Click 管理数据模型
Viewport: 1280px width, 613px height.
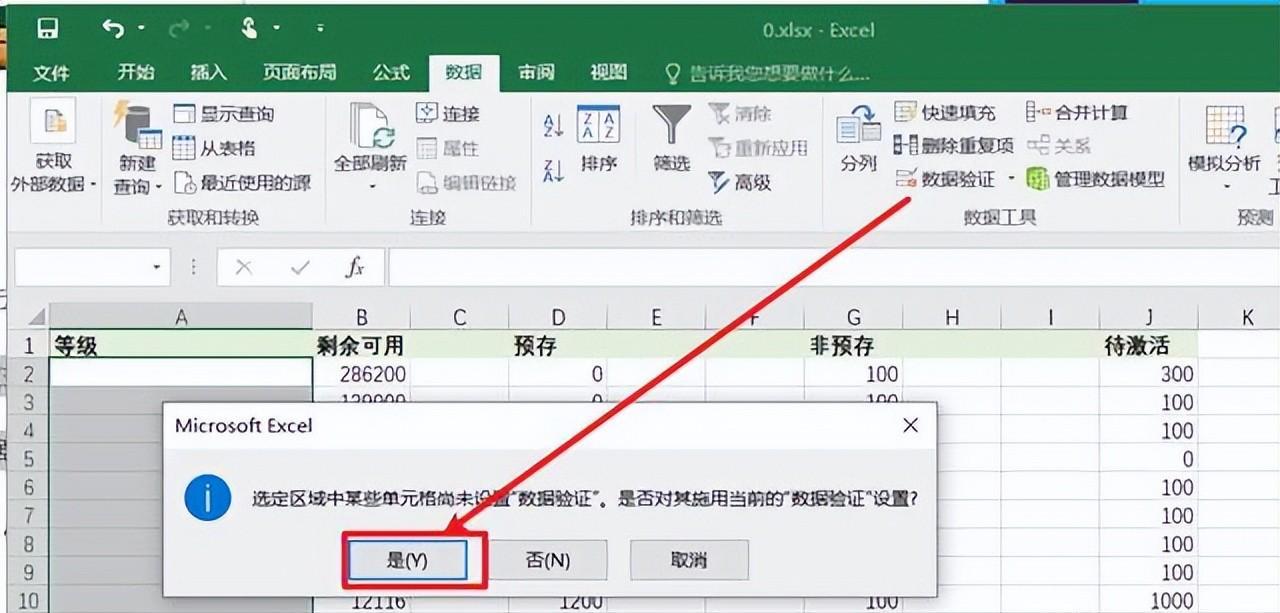point(1096,179)
